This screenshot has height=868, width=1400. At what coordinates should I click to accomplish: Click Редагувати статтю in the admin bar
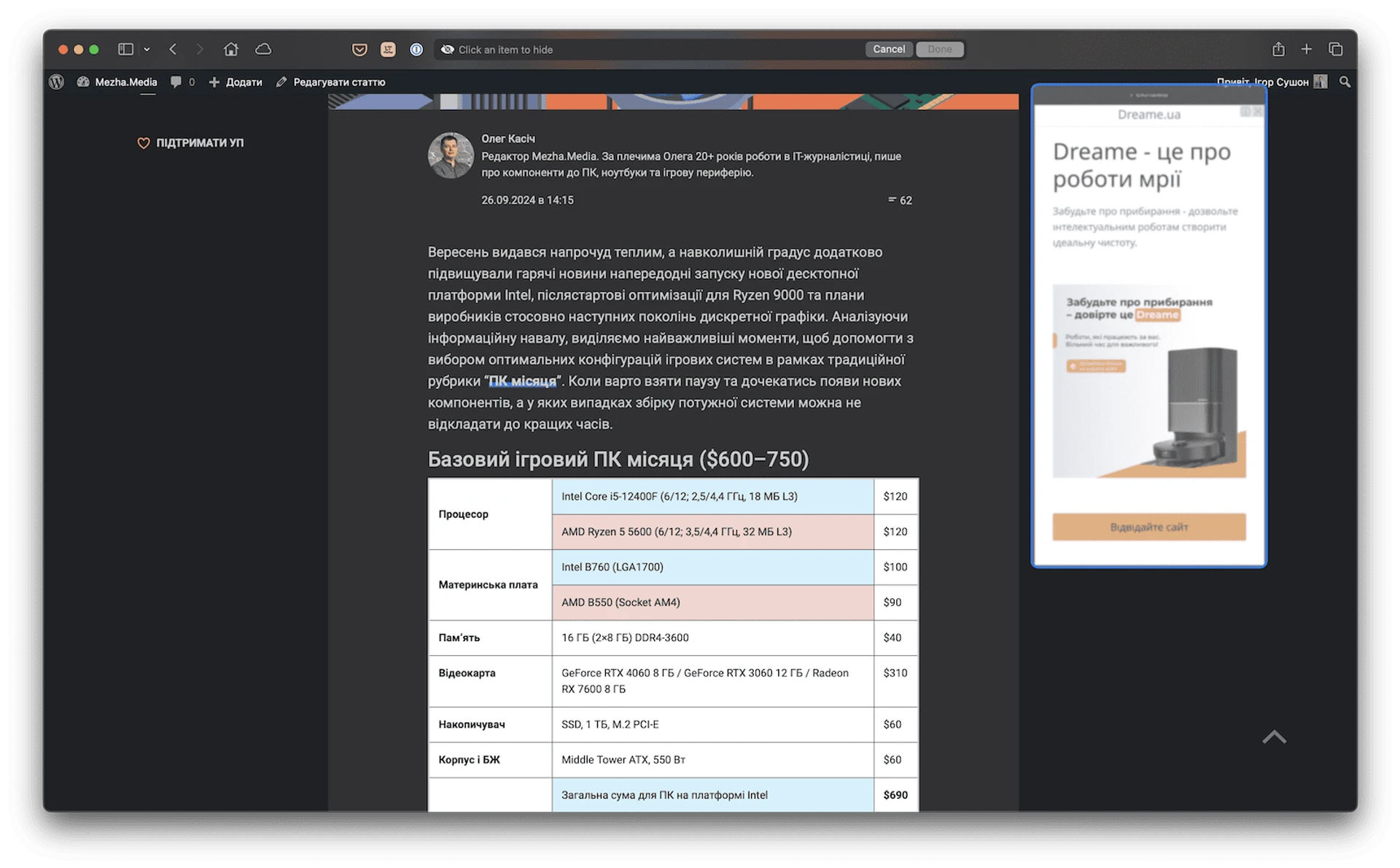coord(330,82)
